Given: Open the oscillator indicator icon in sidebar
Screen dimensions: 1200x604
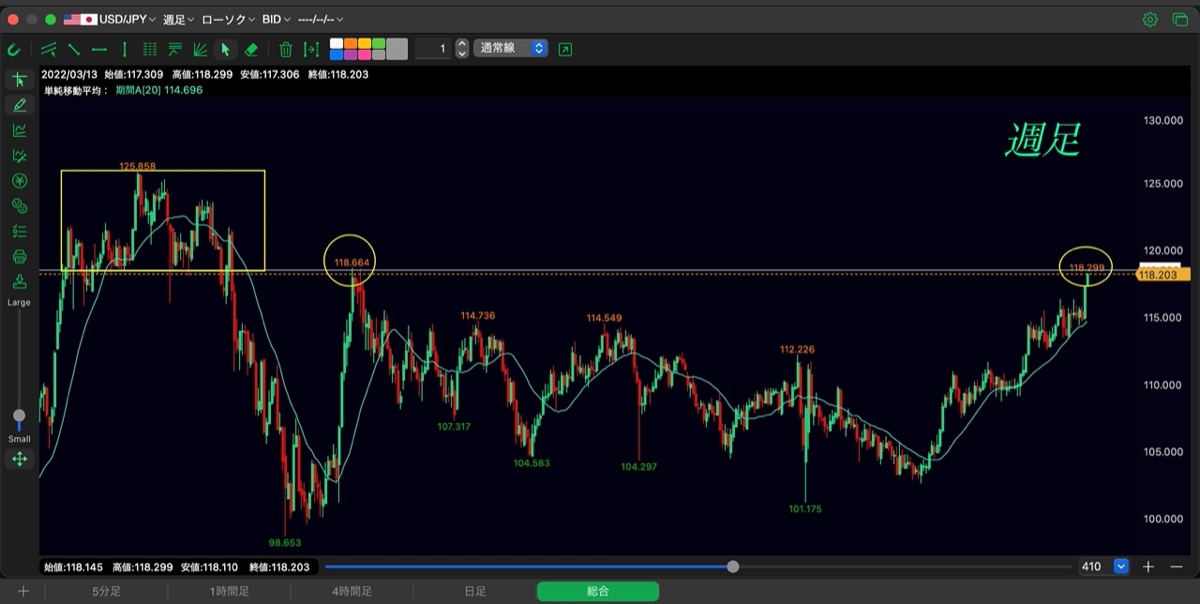Looking at the screenshot, I should click(x=19, y=155).
